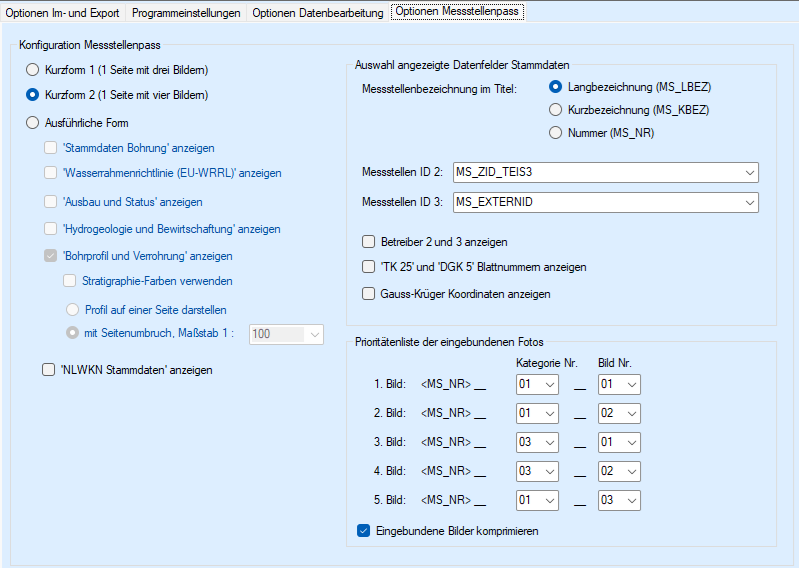Enable 'Stammdaten Bohrung' anzeigen checkbox

point(50,148)
